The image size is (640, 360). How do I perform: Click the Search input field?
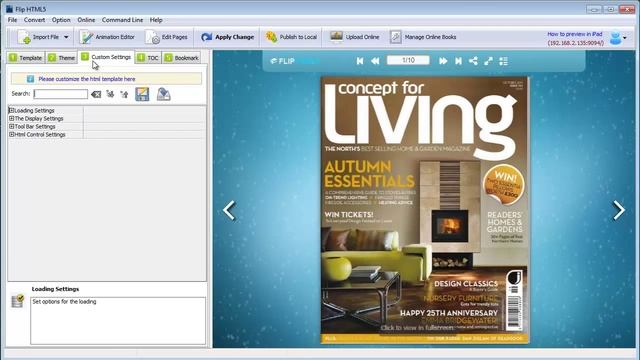(60, 94)
